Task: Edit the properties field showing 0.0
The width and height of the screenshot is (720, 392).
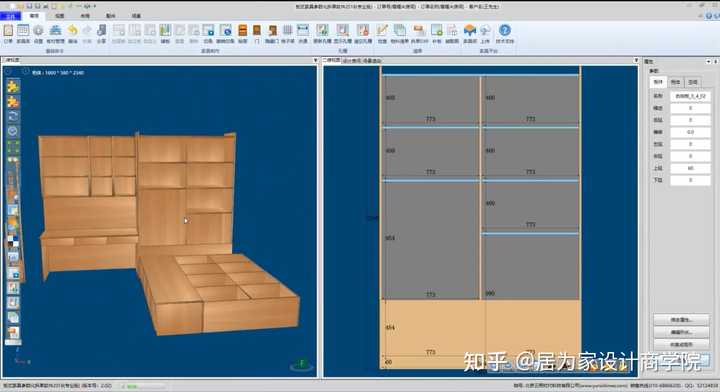Action: [x=690, y=132]
